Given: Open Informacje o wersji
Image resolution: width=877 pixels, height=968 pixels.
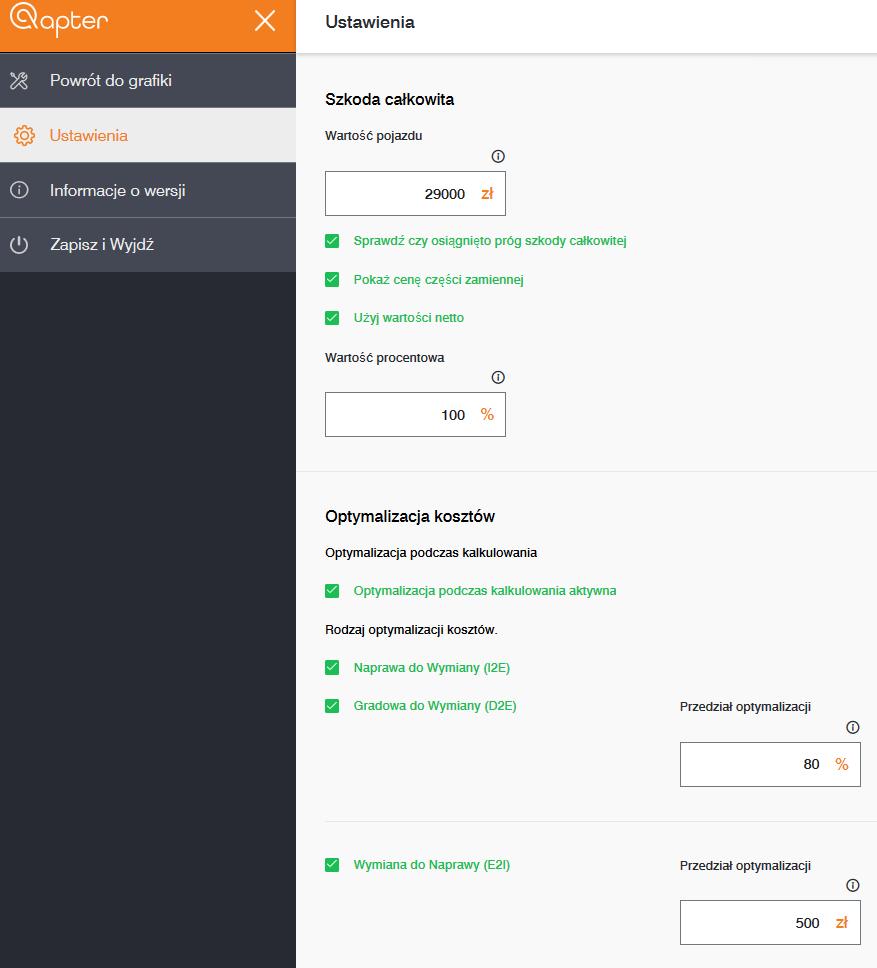Looking at the screenshot, I should click(148, 190).
